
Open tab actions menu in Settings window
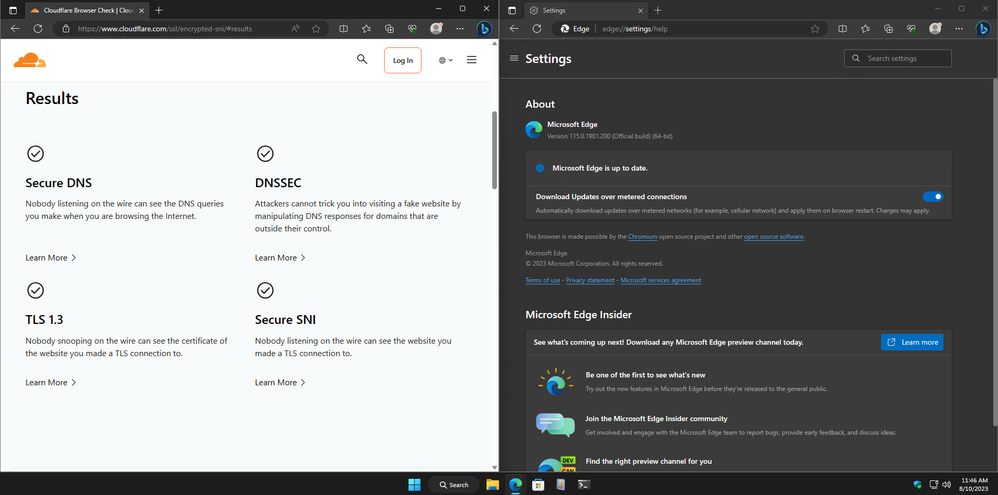[512, 10]
